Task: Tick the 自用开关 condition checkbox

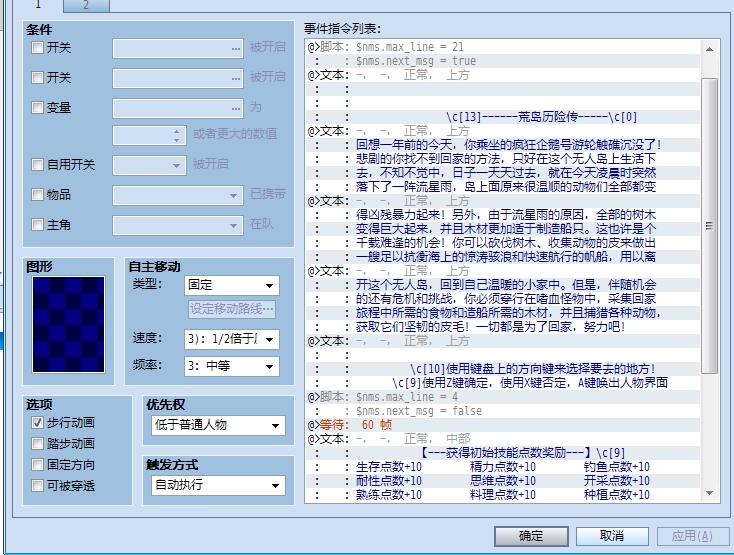Action: 37,164
